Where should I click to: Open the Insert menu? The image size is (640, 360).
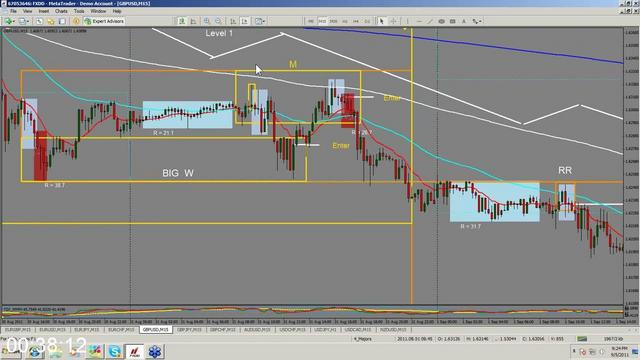(44, 11)
